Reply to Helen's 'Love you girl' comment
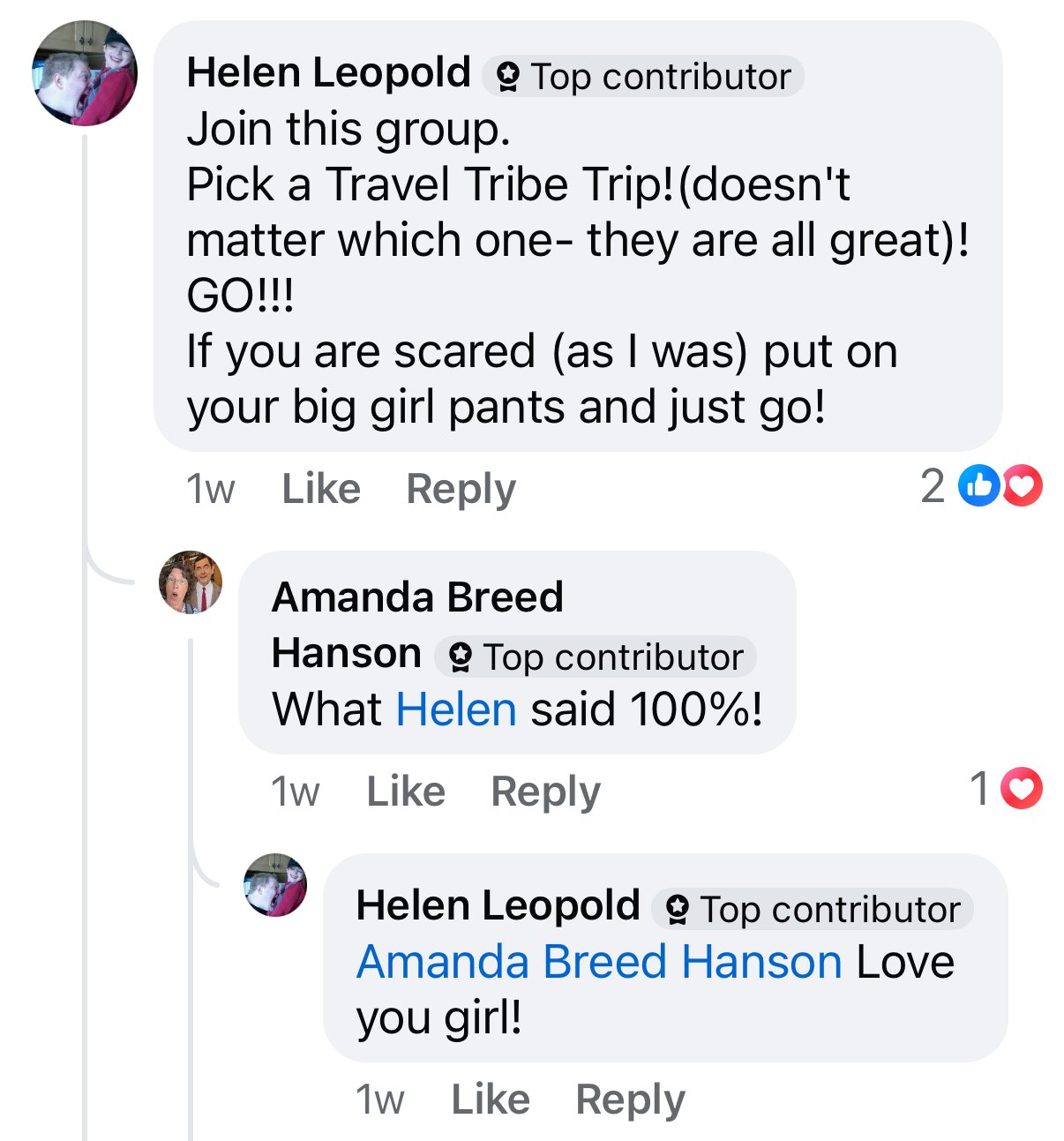Viewport: 1064px width, 1141px height. pos(630,1100)
